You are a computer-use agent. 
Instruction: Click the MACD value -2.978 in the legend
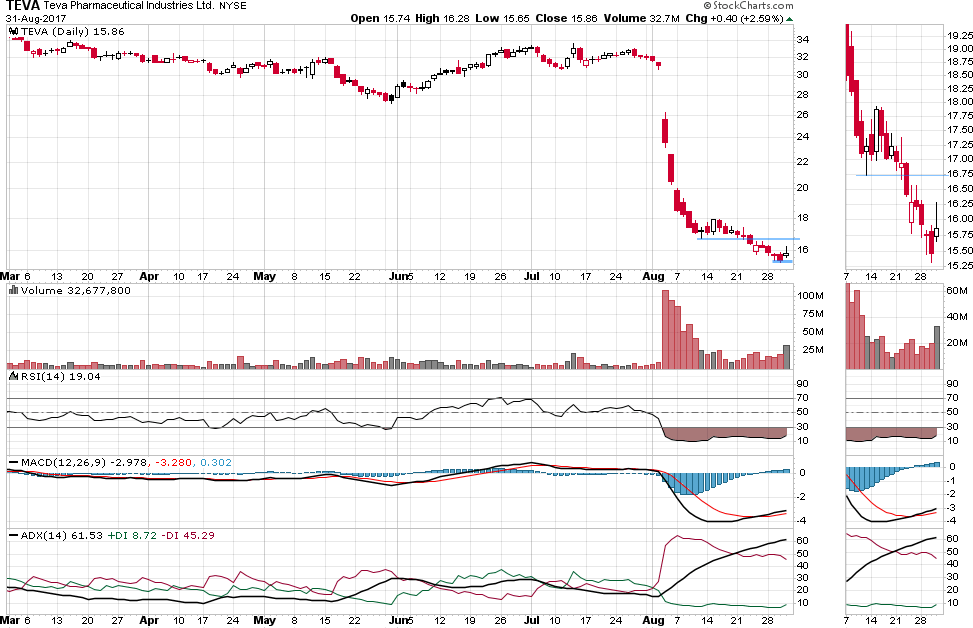128,462
